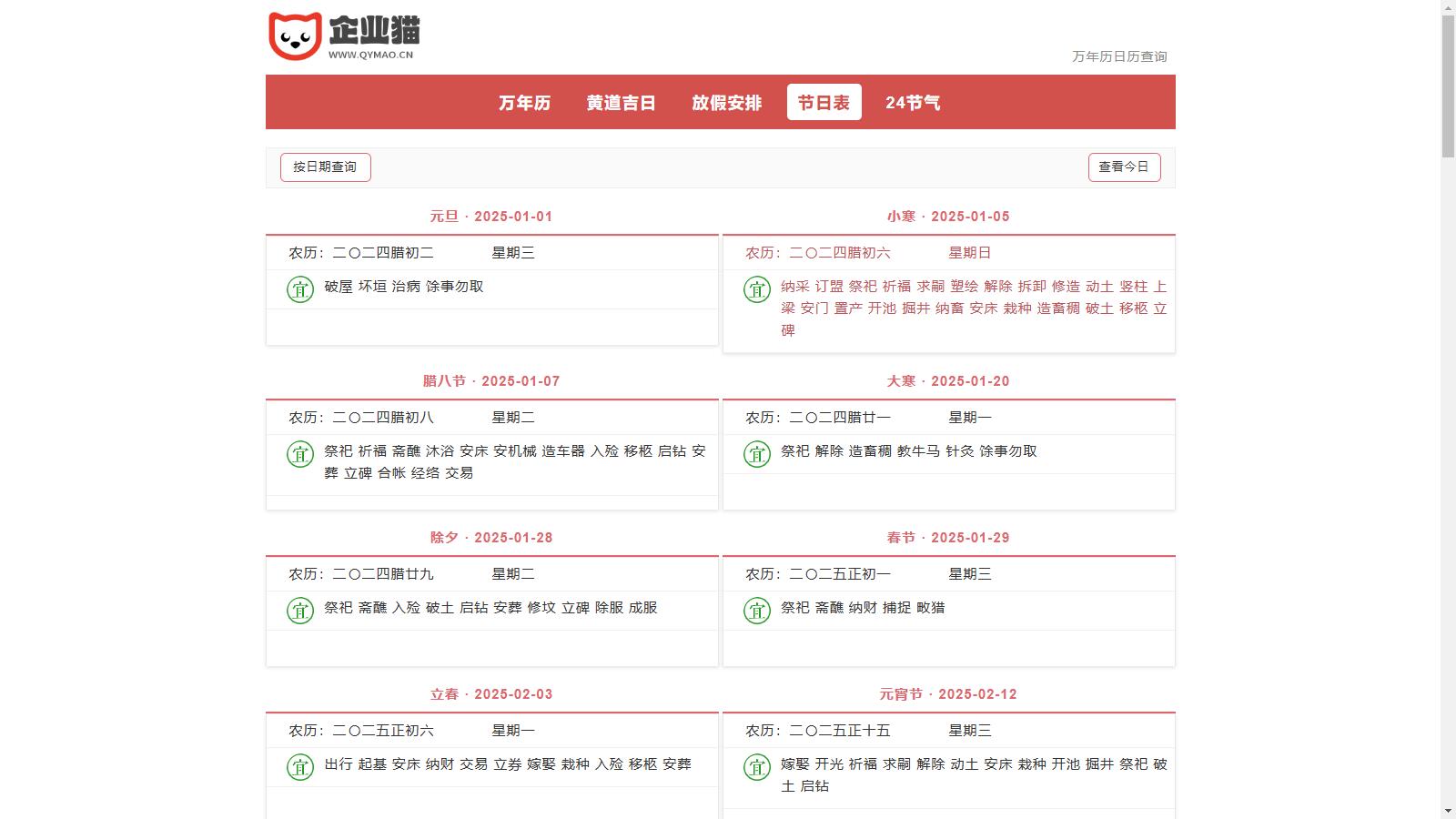Click the scrollbar down arrow
Image resolution: width=1456 pixels, height=819 pixels.
coord(1448,811)
